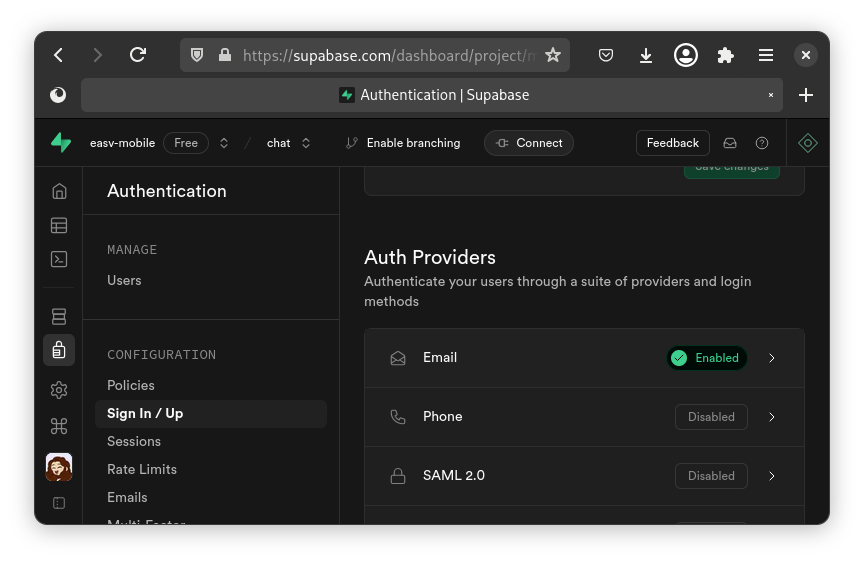Toggle sidebar collapse icon at bottom

coord(59,503)
